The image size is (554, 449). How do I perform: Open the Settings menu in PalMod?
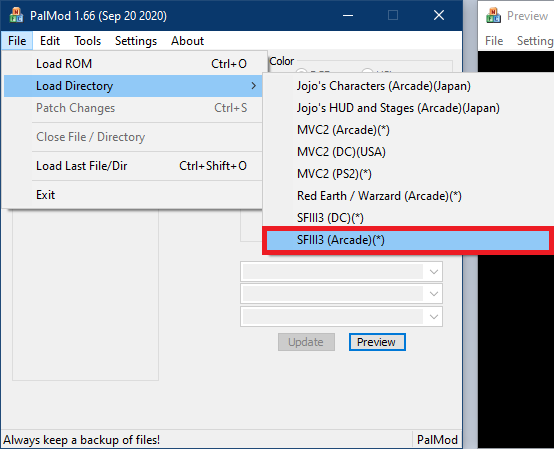point(136,41)
